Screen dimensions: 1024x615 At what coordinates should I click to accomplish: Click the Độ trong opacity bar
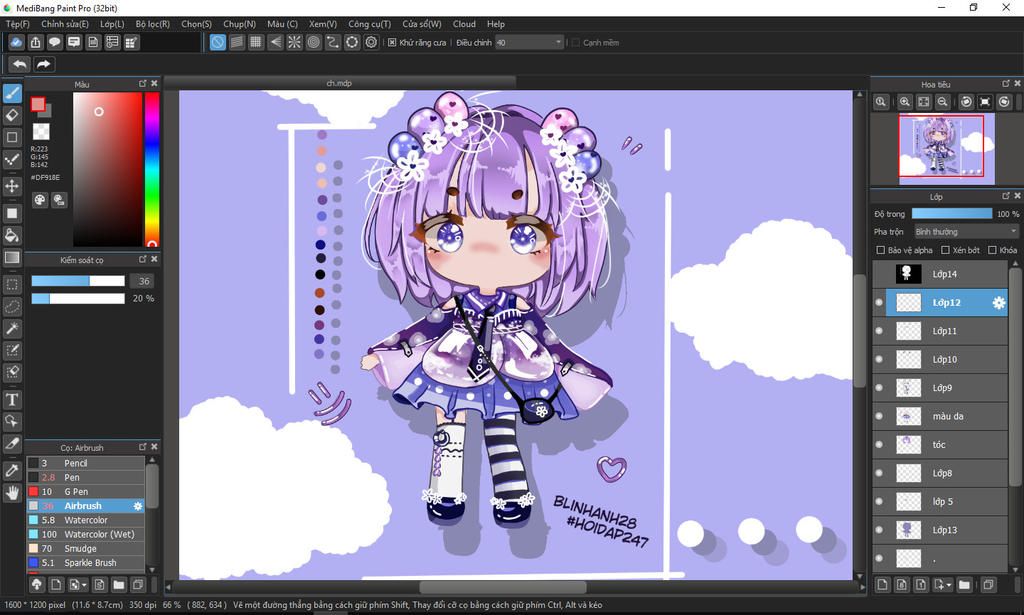tap(952, 213)
